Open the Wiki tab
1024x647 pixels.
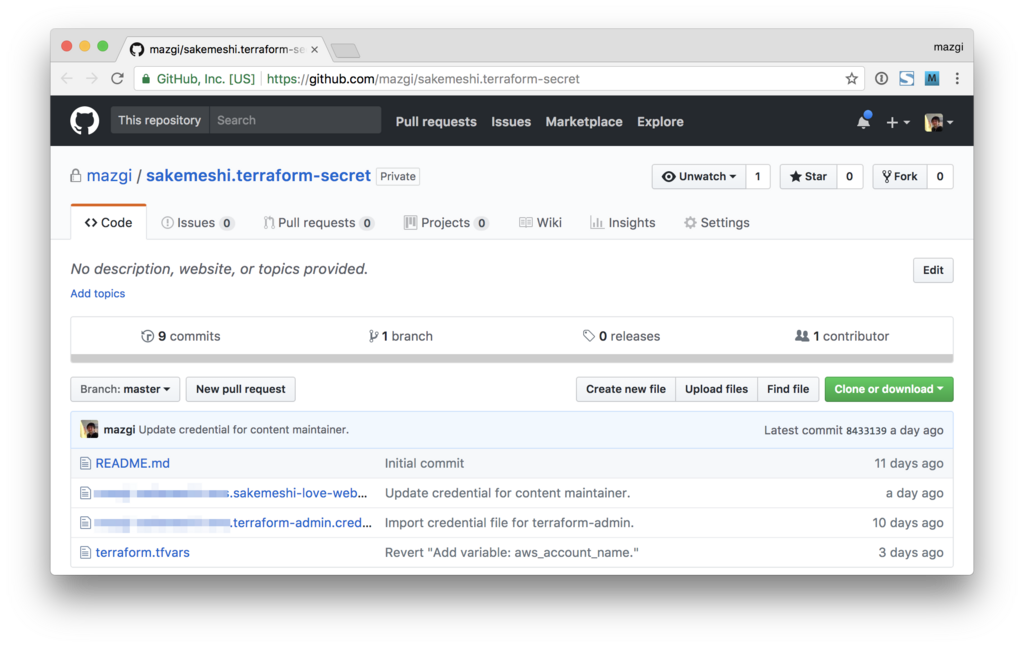(x=540, y=223)
